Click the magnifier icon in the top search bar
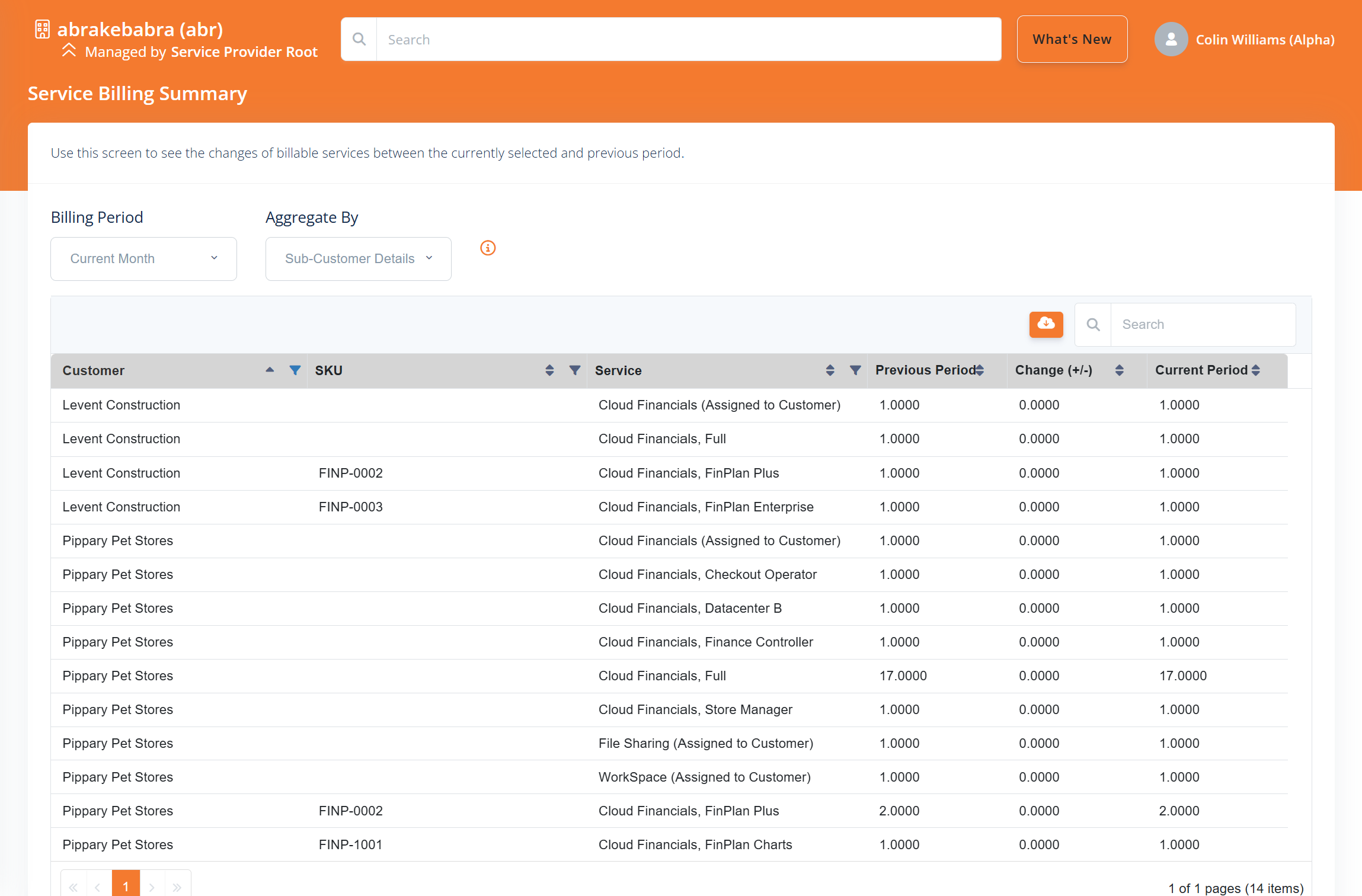 coord(359,39)
